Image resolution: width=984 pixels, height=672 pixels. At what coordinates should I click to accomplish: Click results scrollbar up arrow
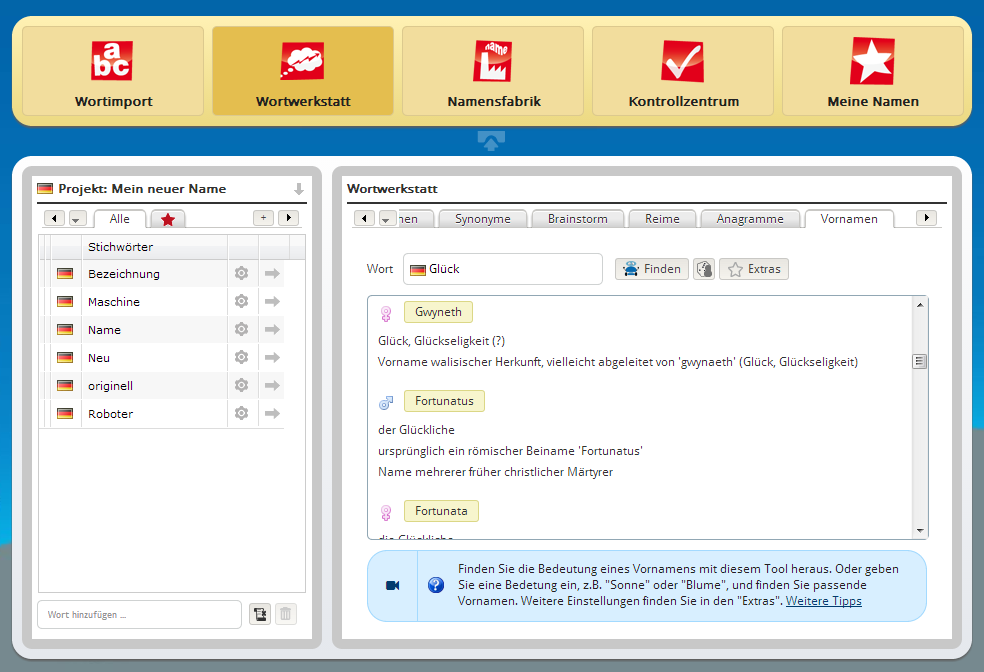point(920,304)
